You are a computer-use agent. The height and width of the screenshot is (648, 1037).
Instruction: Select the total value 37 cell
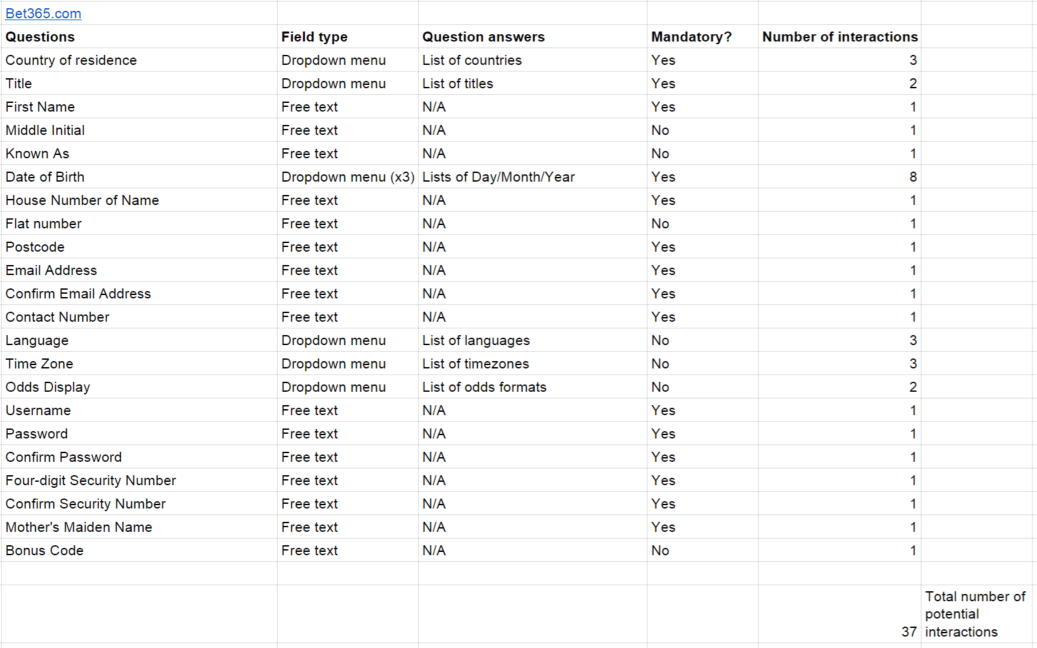coord(908,632)
